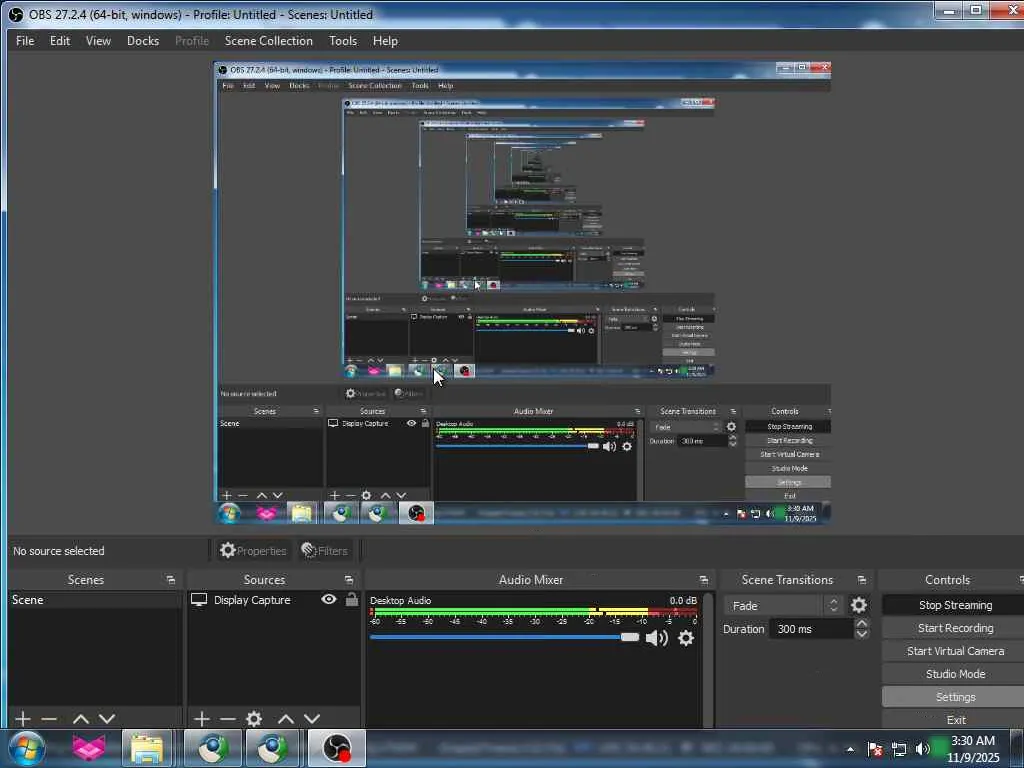Open the Windows Start button
The height and width of the screenshot is (768, 1024).
26,748
